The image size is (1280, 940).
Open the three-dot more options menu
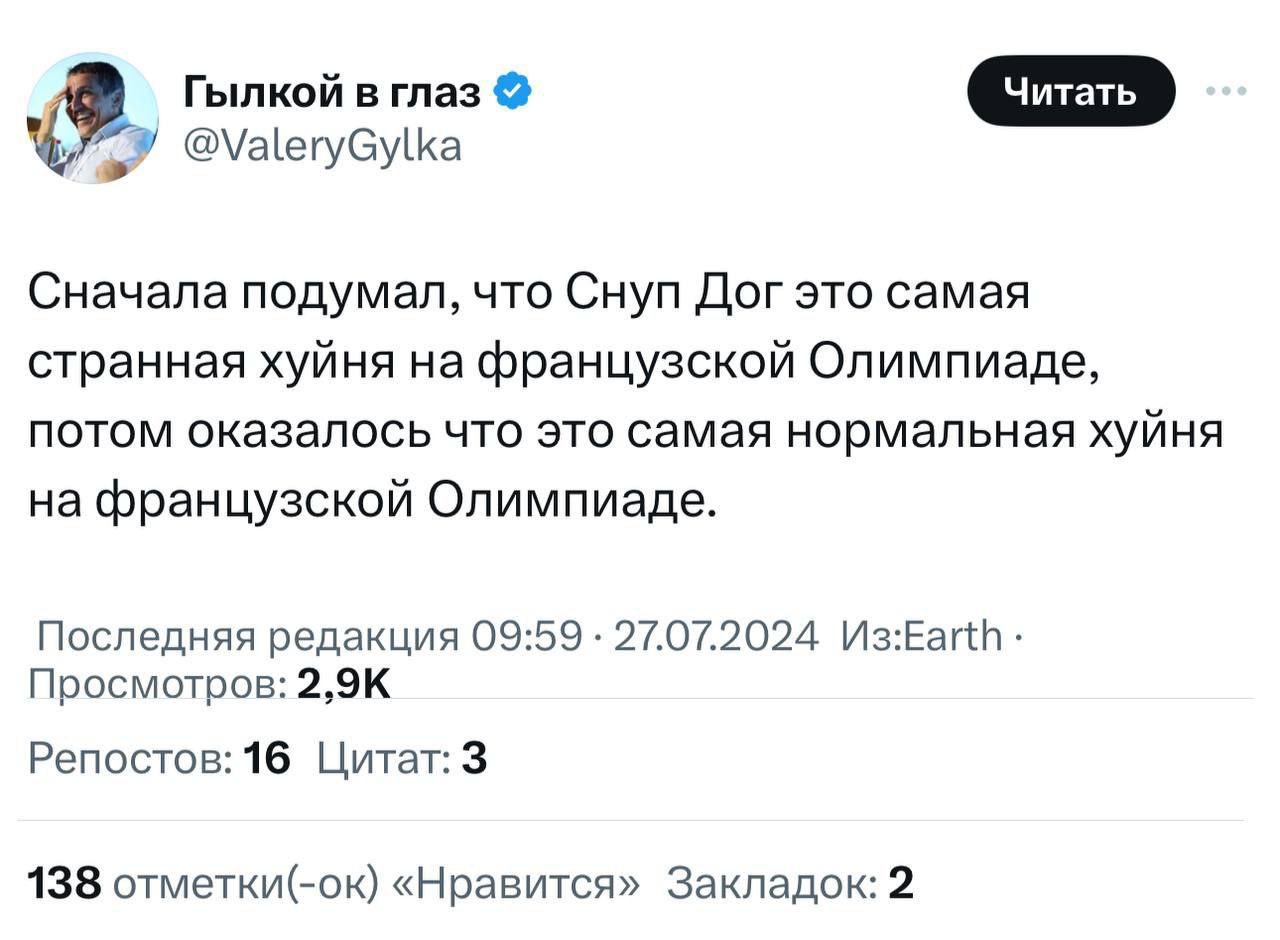1226,92
